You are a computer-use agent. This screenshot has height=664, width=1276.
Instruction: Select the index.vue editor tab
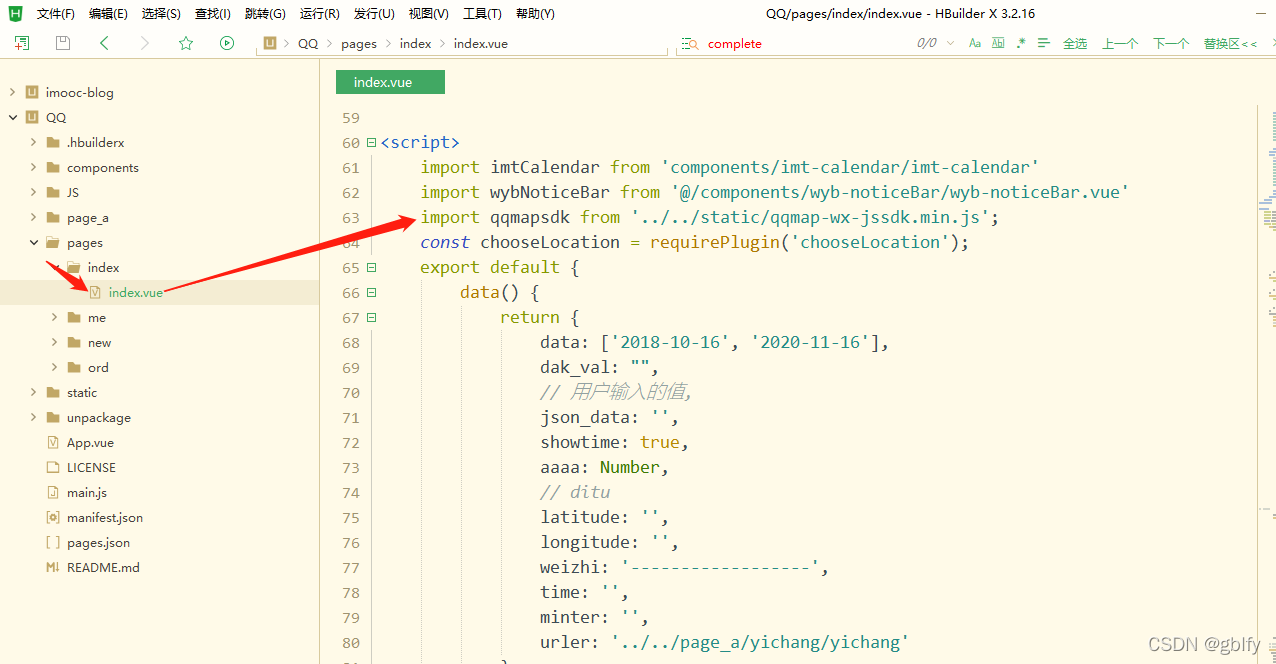point(390,82)
